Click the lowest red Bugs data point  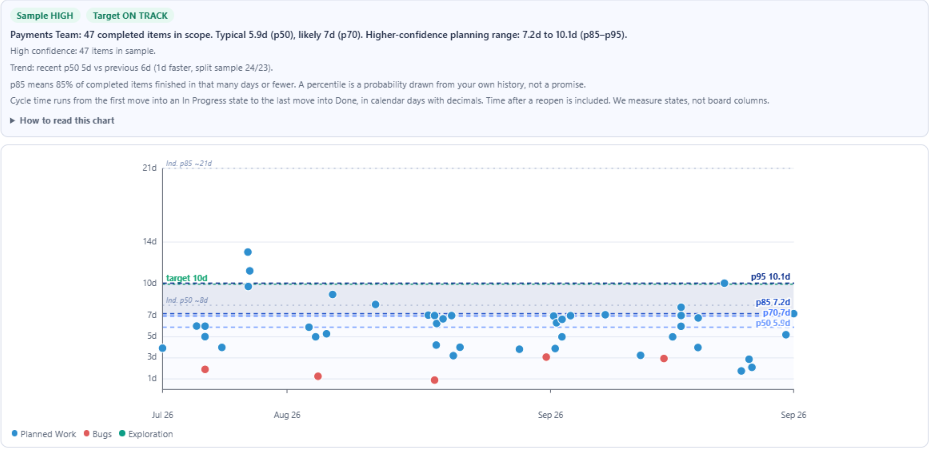pos(434,380)
